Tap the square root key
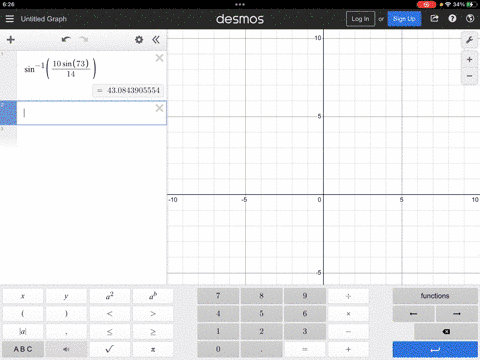The width and height of the screenshot is (480, 360). point(110,349)
